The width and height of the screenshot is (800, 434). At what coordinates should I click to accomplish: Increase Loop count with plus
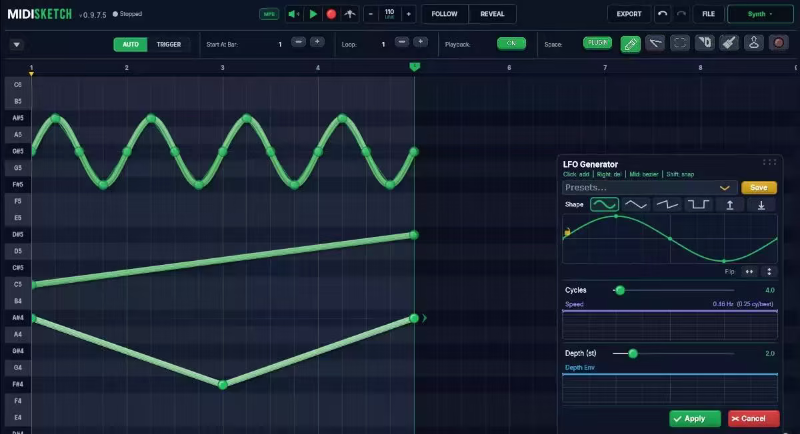coord(420,42)
